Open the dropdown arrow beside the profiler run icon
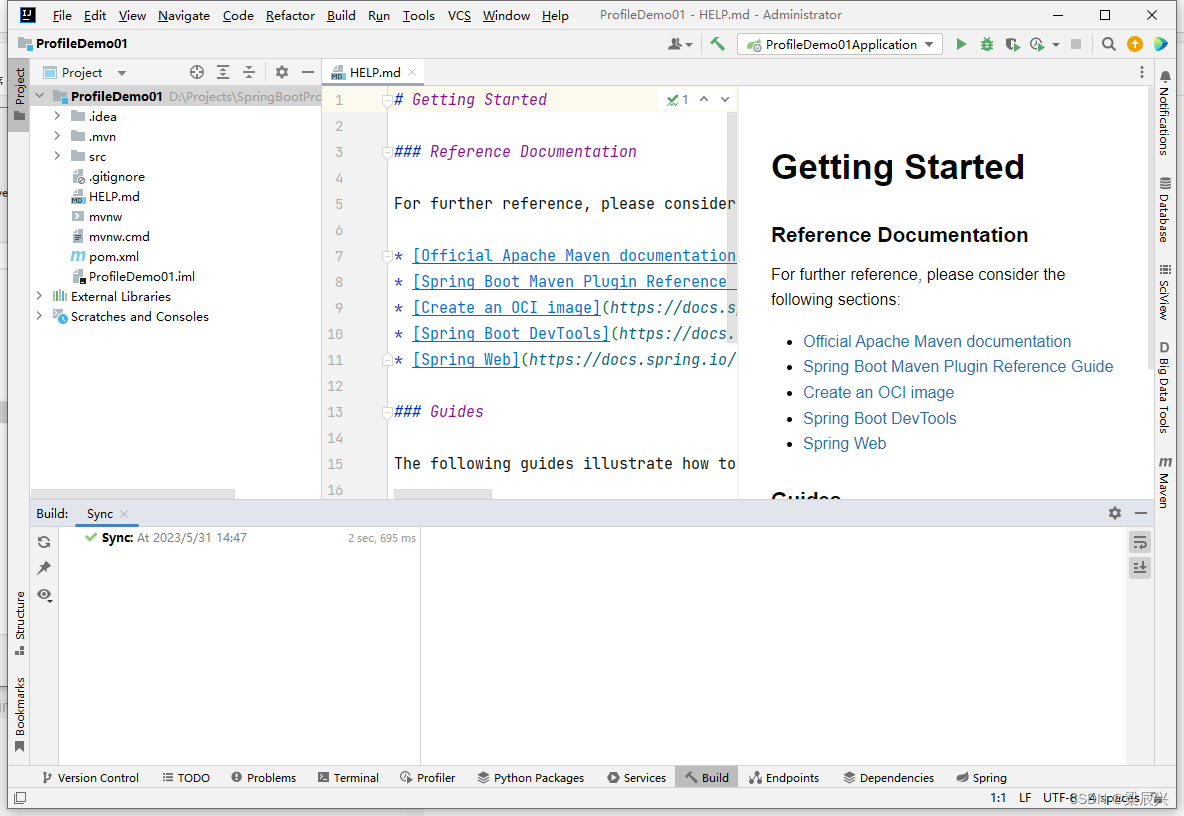This screenshot has height=816, width=1184. [1056, 45]
